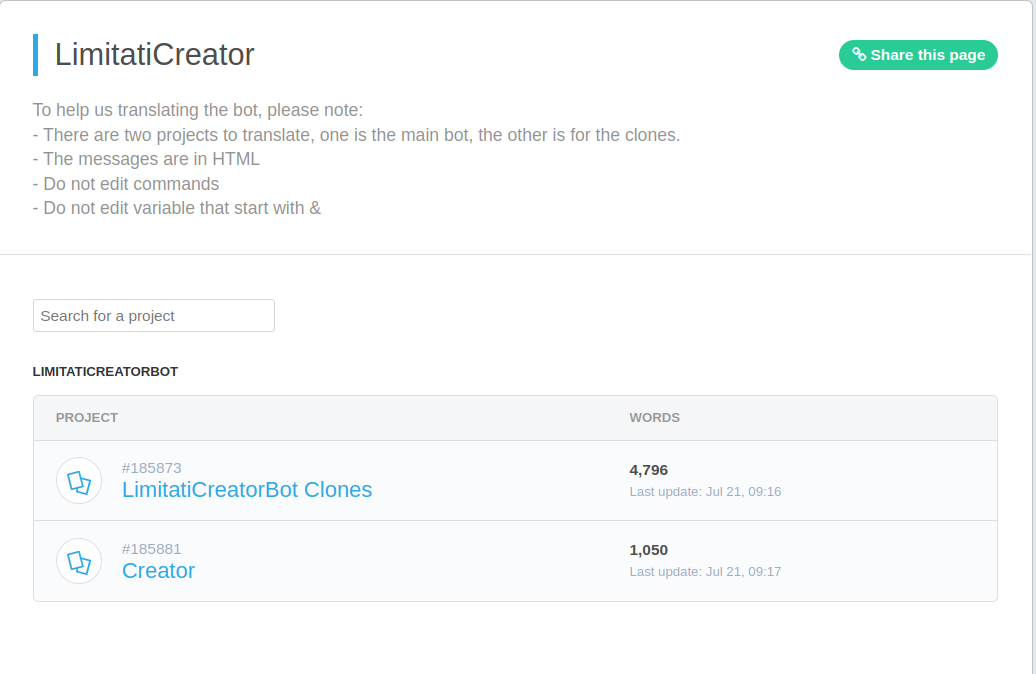Click the Share this page button
1036x674 pixels.
(x=918, y=55)
